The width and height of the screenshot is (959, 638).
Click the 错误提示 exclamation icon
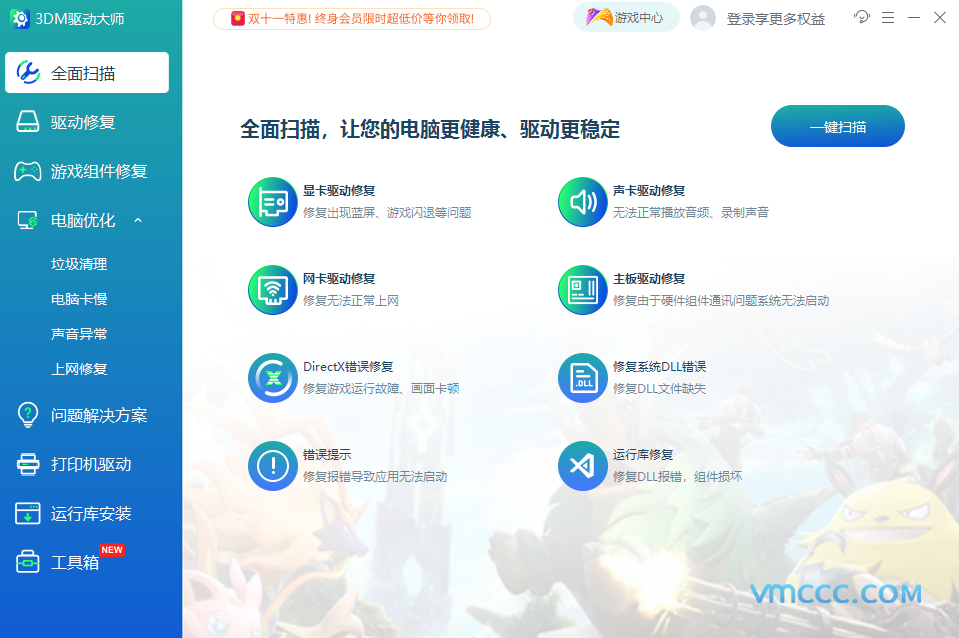click(x=273, y=466)
